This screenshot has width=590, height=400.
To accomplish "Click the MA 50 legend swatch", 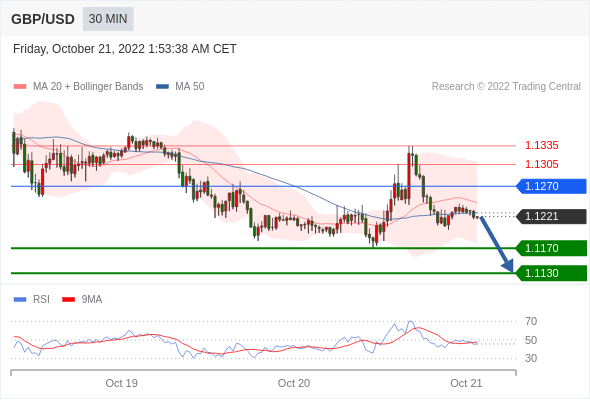I will coord(162,87).
